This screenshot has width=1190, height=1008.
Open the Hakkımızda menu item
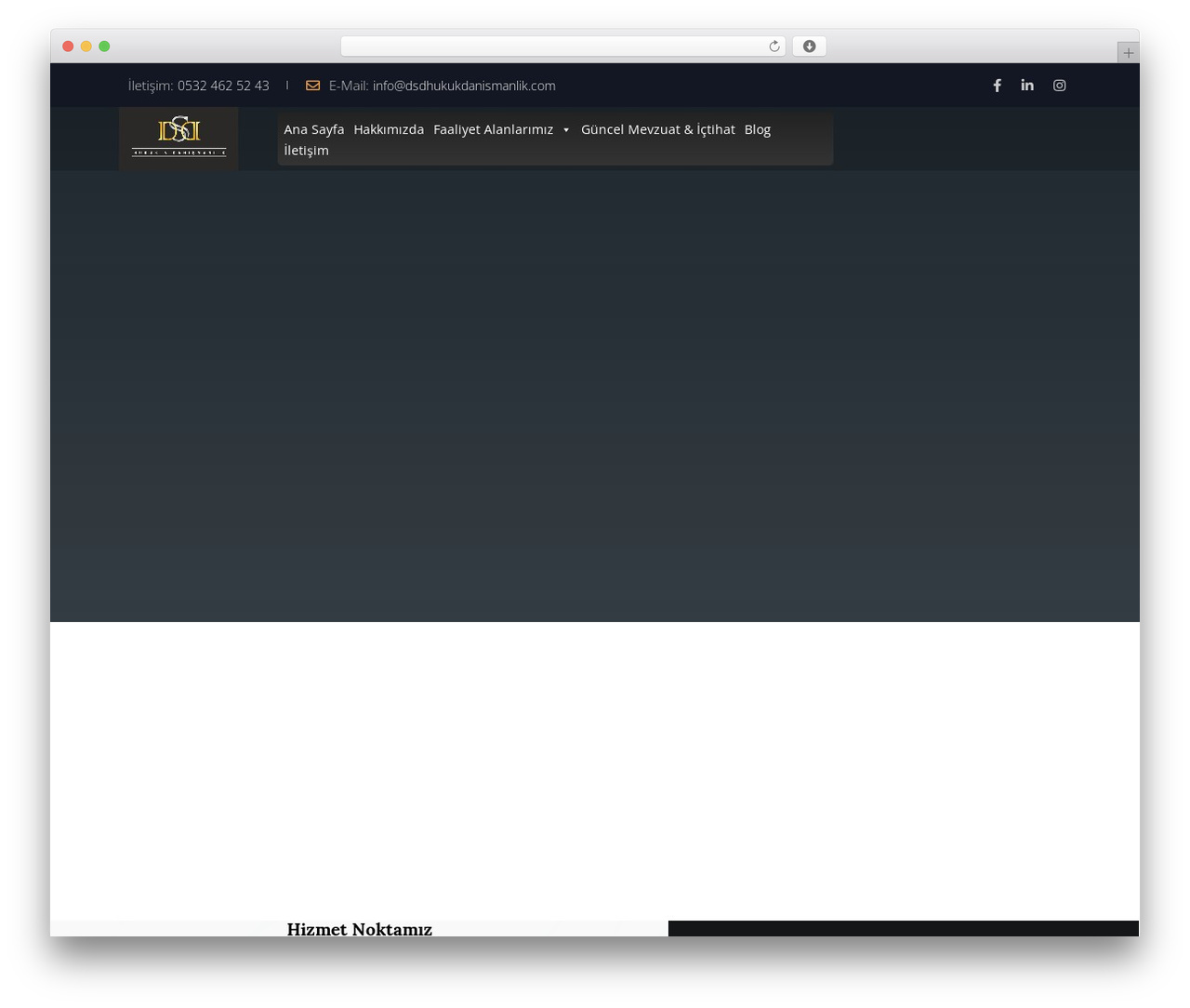pos(389,129)
